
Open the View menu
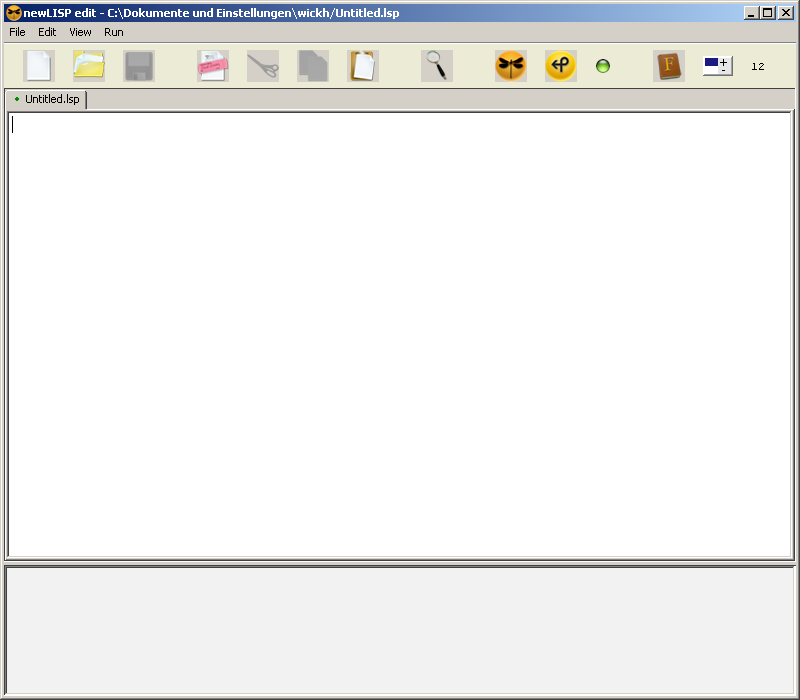80,32
